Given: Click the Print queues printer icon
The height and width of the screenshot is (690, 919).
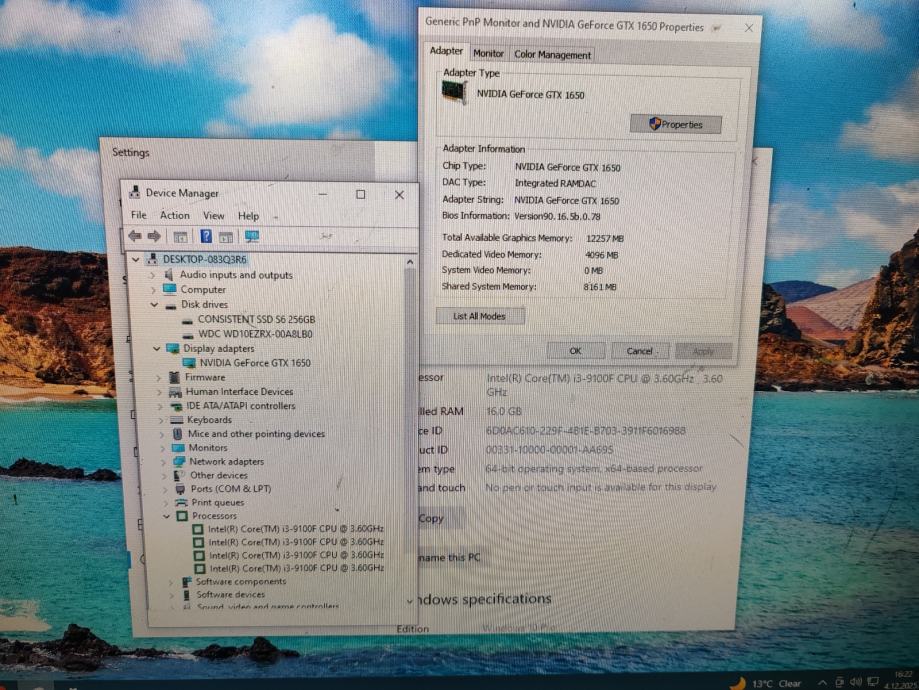Looking at the screenshot, I should [x=181, y=502].
